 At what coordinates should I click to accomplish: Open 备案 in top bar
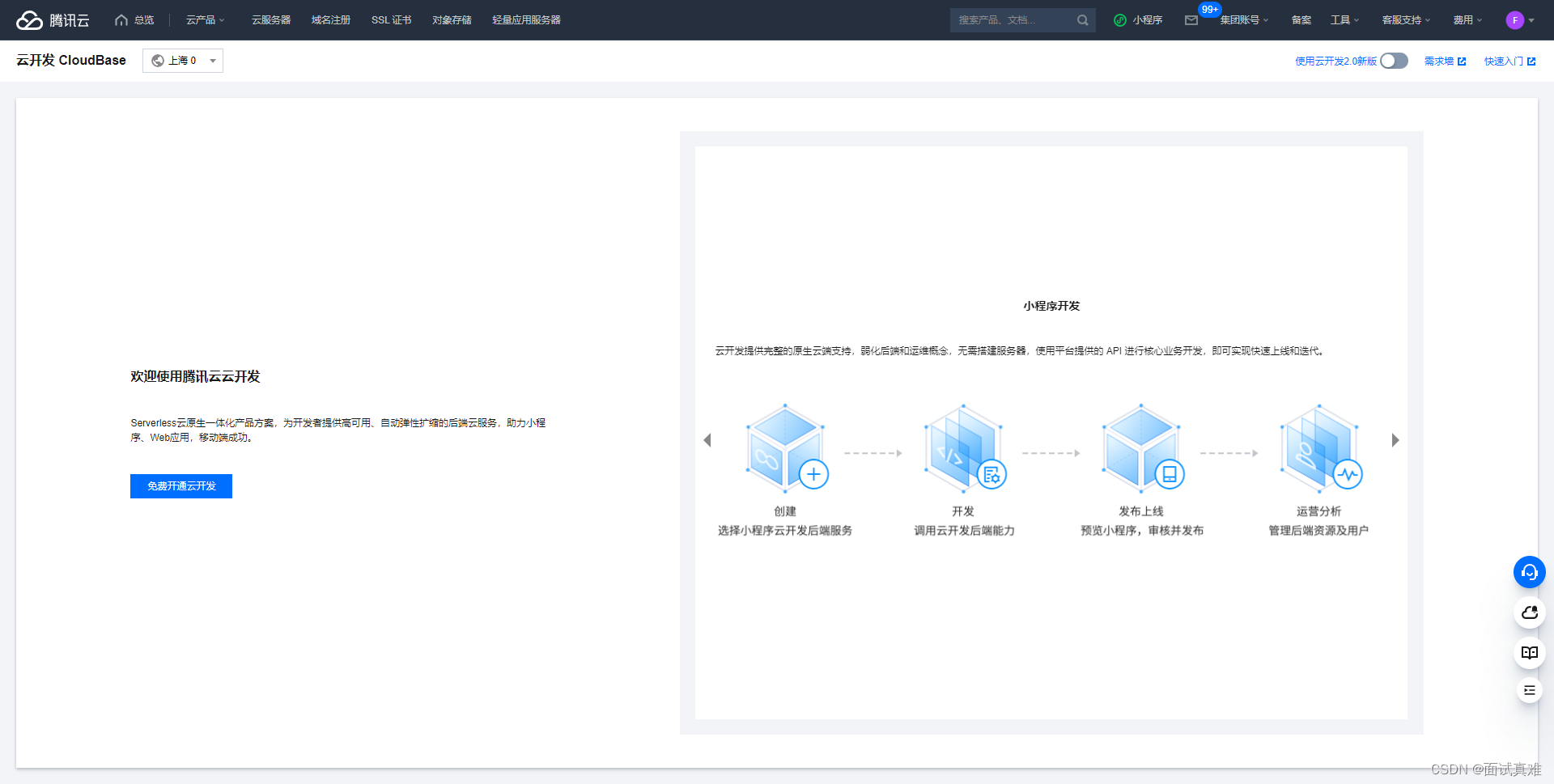(1301, 20)
